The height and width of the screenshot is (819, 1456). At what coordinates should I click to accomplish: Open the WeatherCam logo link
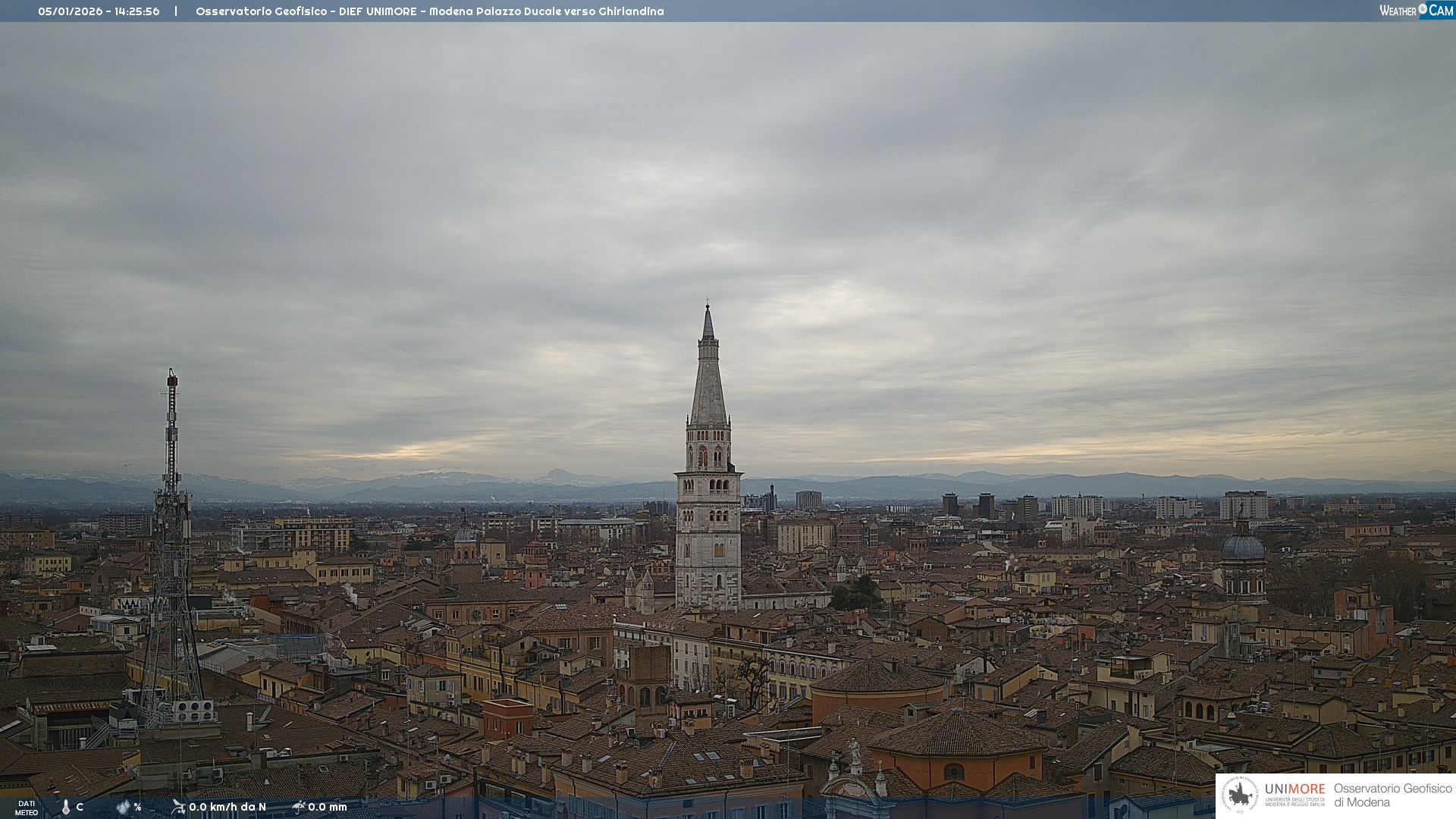(x=1416, y=10)
